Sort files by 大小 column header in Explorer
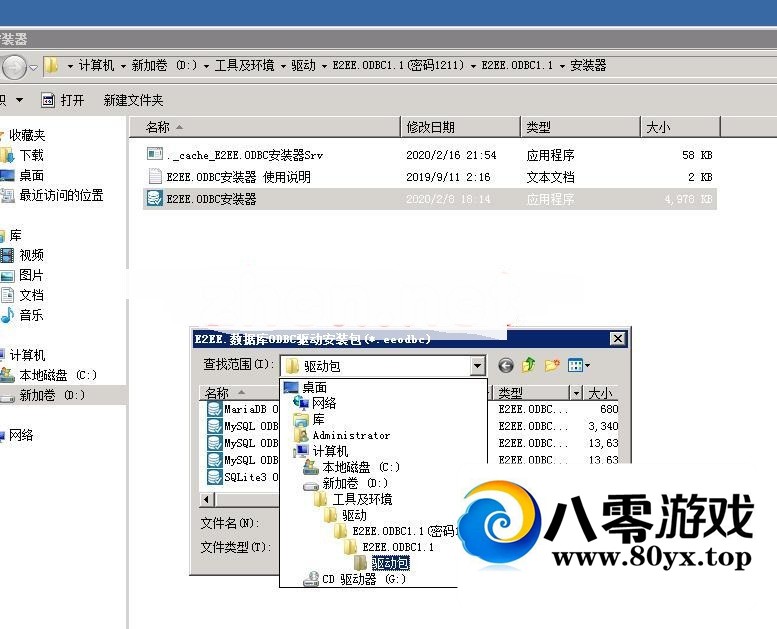The width and height of the screenshot is (777, 629). (680, 127)
